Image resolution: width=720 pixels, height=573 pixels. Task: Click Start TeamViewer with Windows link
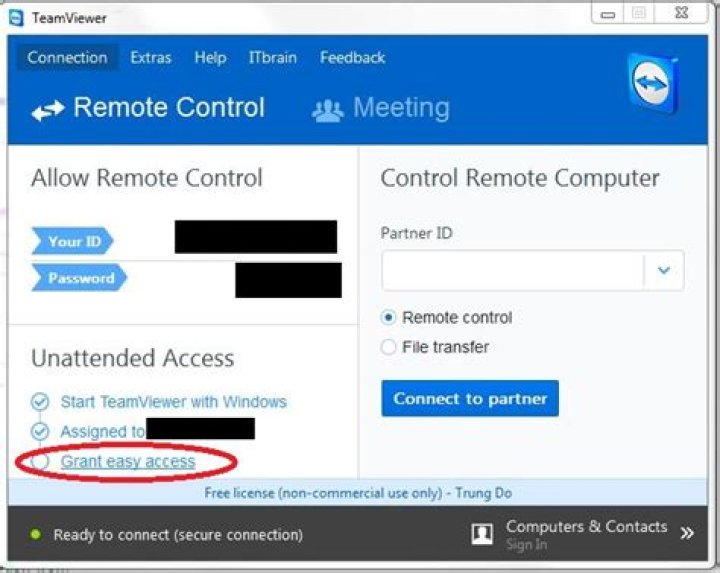click(174, 402)
